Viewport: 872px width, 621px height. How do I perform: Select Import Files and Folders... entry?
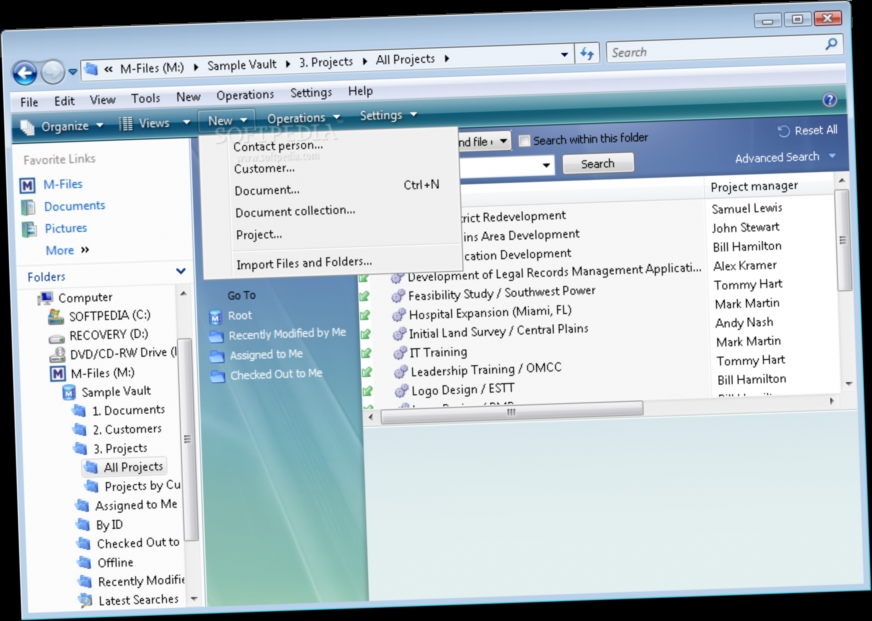point(304,262)
